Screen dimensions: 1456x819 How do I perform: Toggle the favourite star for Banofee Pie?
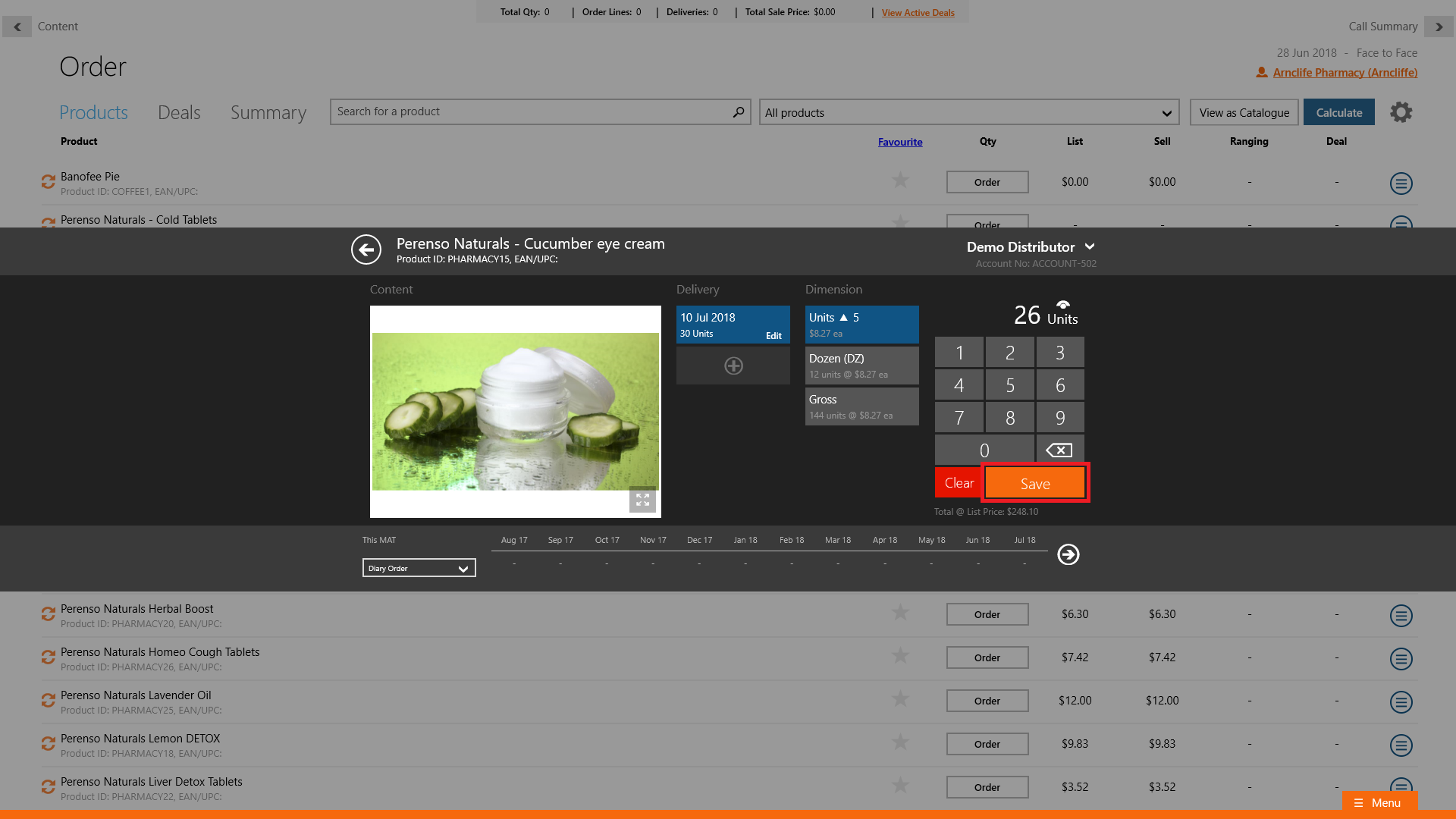point(900,180)
